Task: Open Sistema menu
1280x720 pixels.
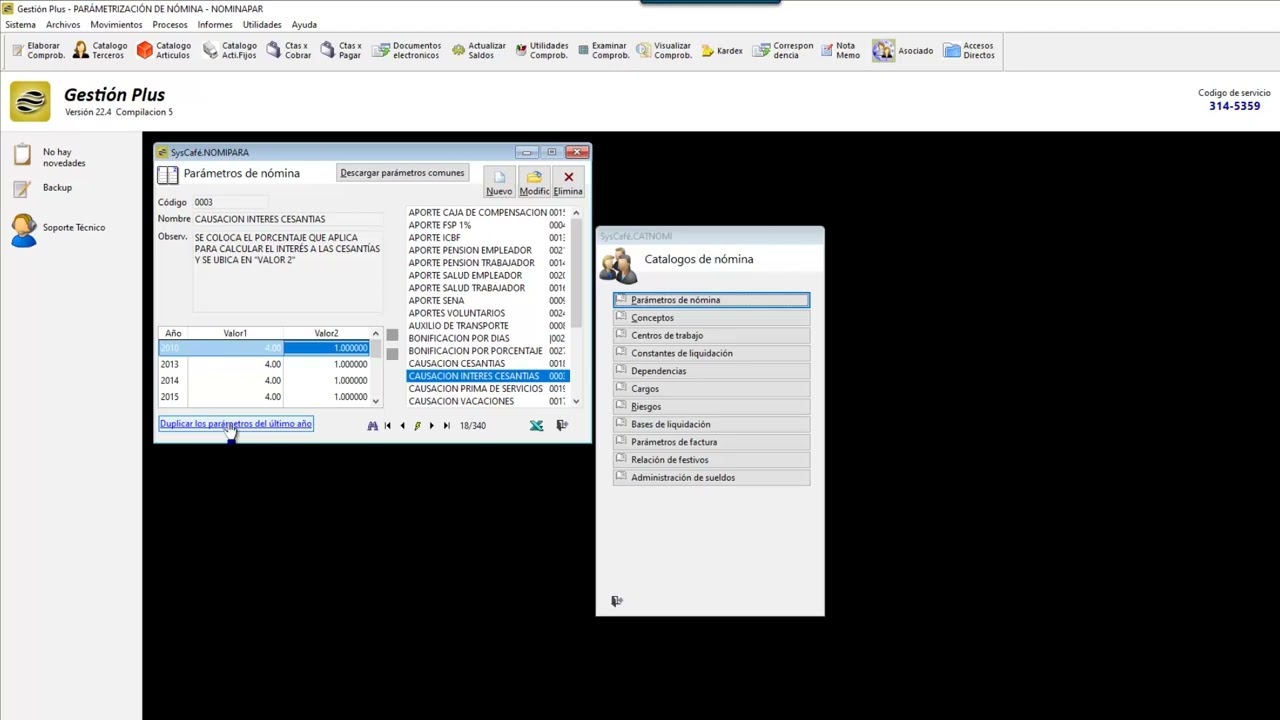Action: (x=20, y=24)
